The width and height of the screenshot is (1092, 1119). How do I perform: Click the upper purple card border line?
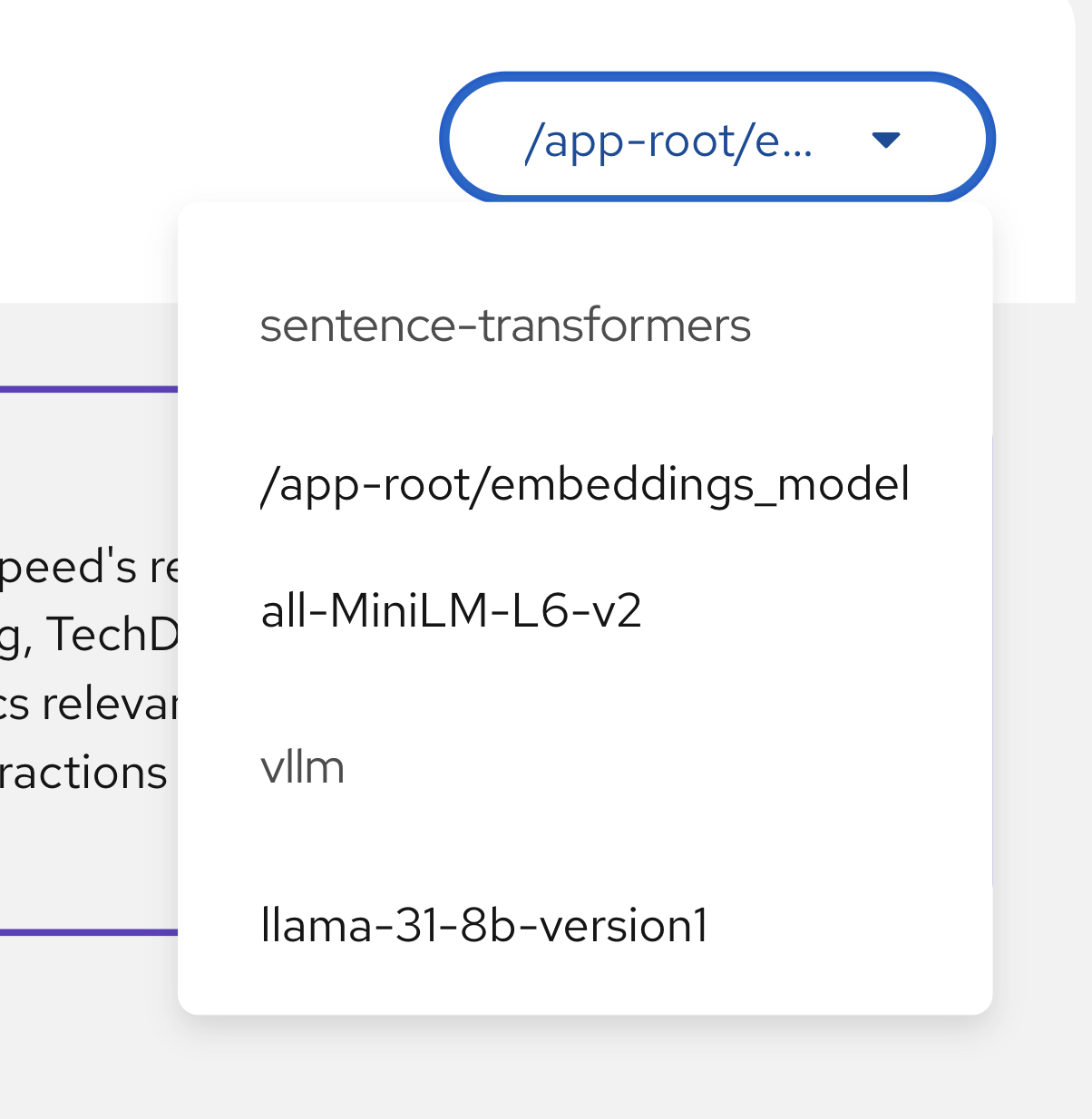pyautogui.click(x=89, y=389)
